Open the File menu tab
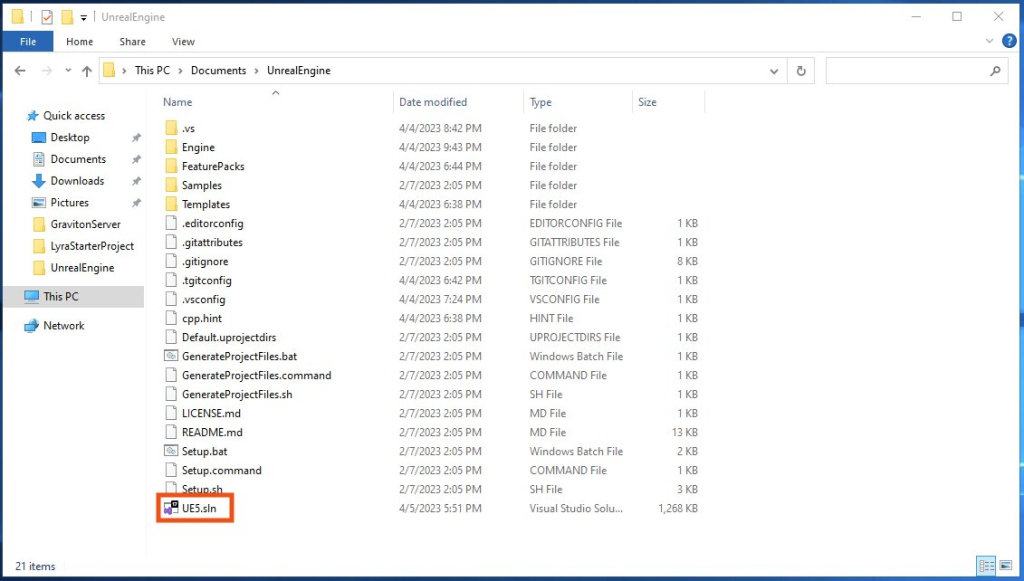 coord(28,41)
